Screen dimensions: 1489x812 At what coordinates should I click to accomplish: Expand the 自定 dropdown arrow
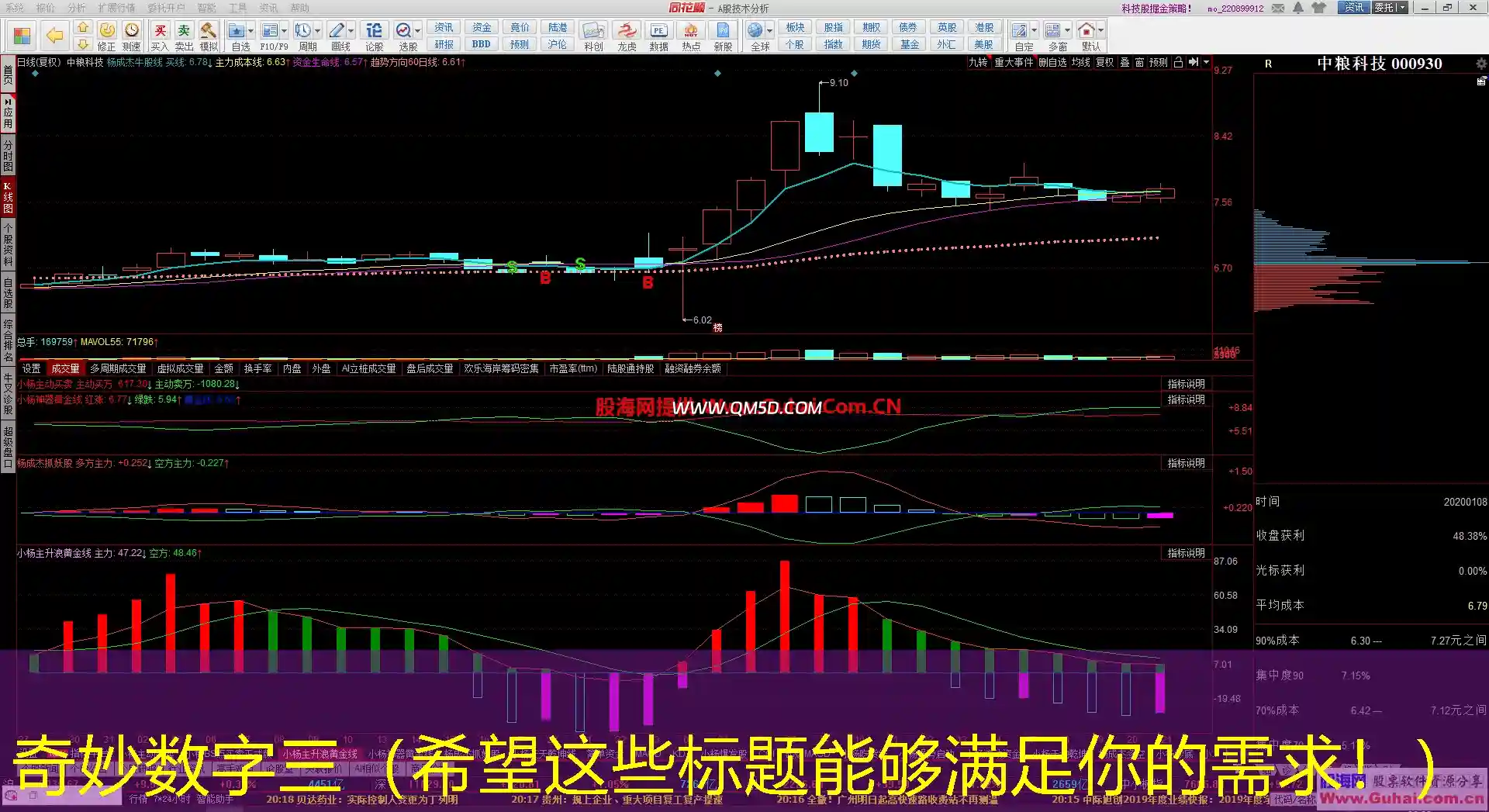tap(1034, 31)
